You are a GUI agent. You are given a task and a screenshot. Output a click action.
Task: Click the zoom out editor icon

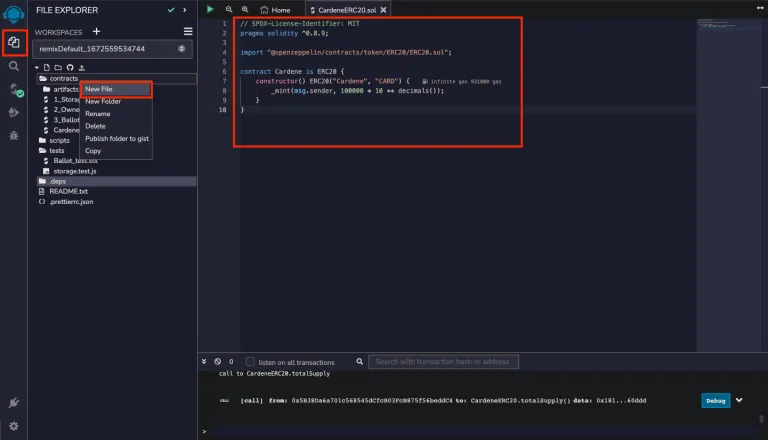[229, 9]
